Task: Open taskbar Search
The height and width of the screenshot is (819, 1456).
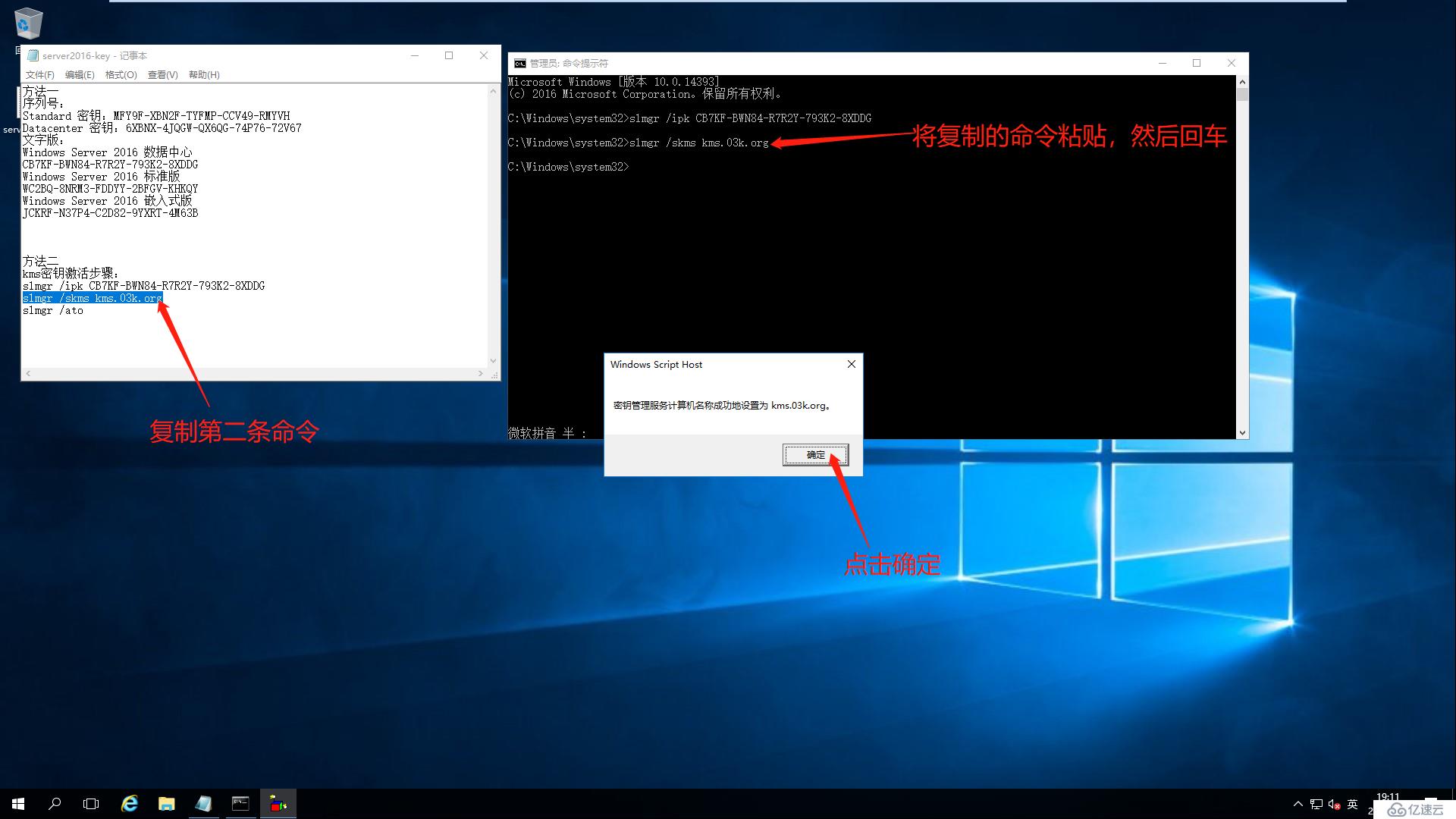Action: click(55, 804)
